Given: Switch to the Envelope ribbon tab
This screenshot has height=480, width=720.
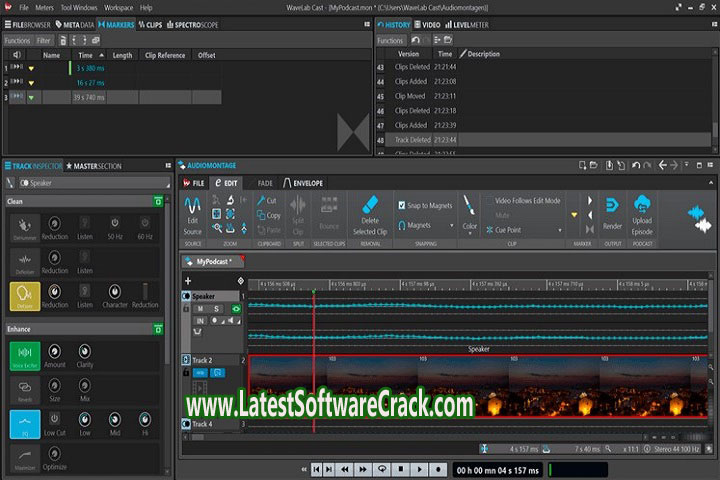Looking at the screenshot, I should pos(305,183).
